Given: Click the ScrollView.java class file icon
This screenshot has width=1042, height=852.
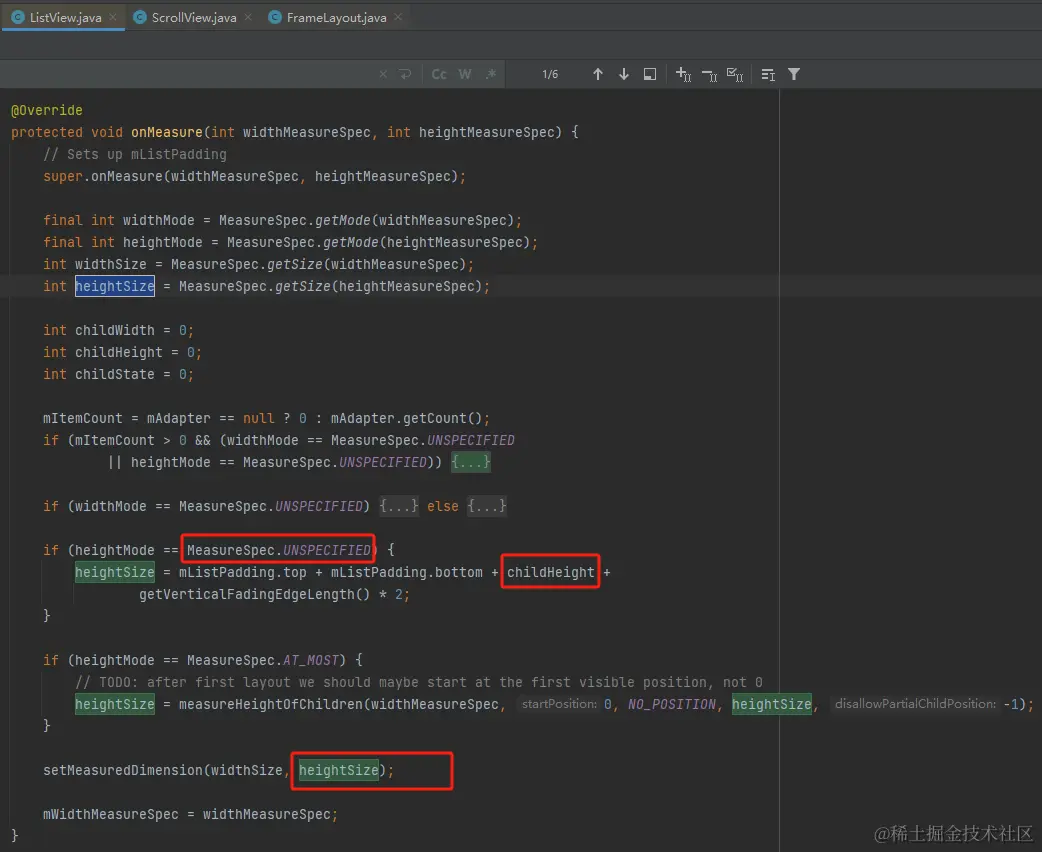Looking at the screenshot, I should (x=140, y=17).
